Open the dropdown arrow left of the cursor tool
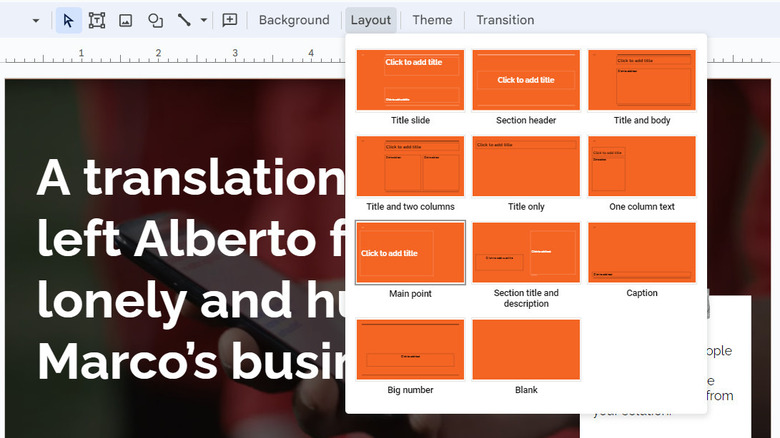Image resolution: width=780 pixels, height=438 pixels. coord(36,20)
